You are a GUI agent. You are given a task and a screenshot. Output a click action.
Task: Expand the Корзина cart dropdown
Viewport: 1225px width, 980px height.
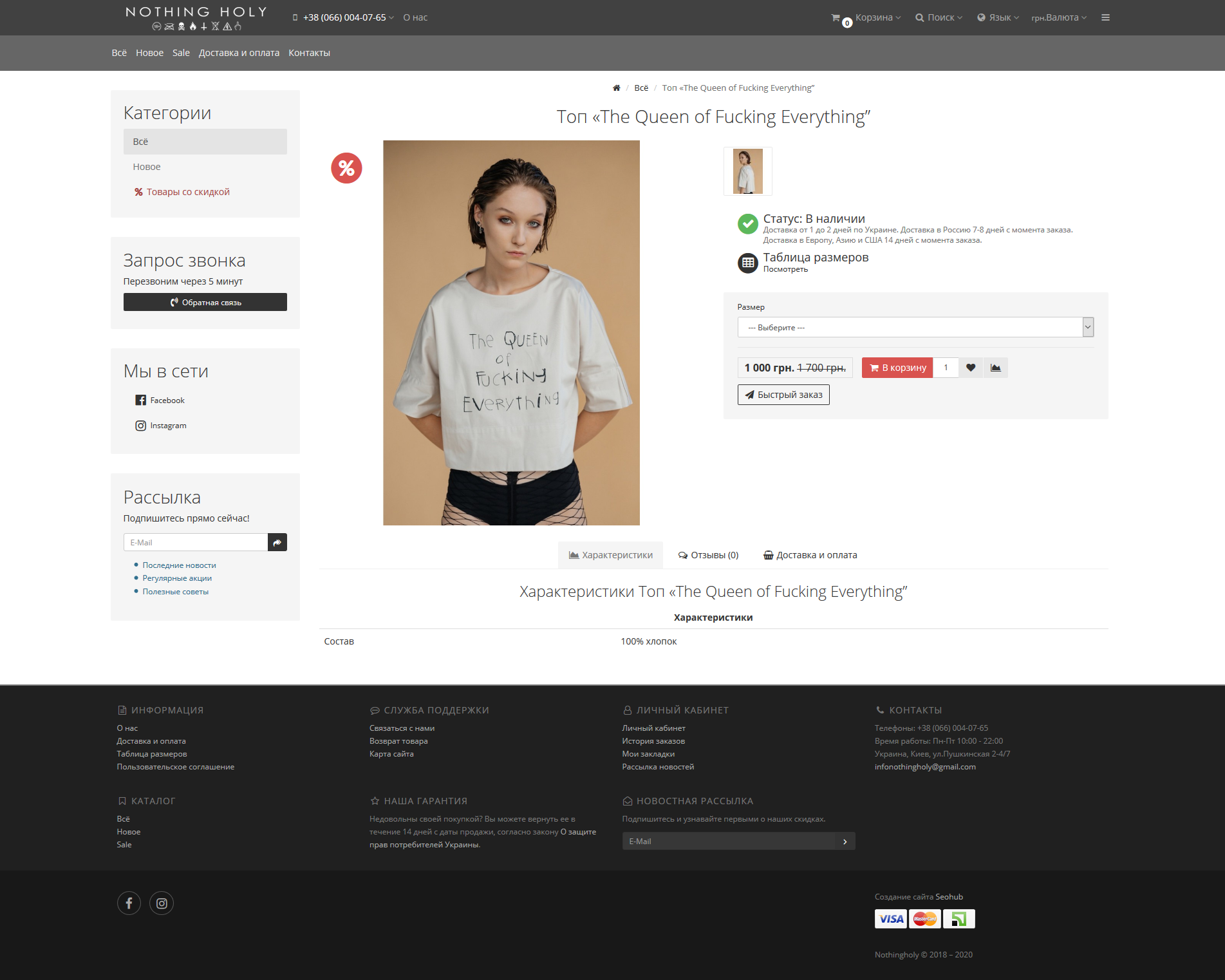coord(866,17)
